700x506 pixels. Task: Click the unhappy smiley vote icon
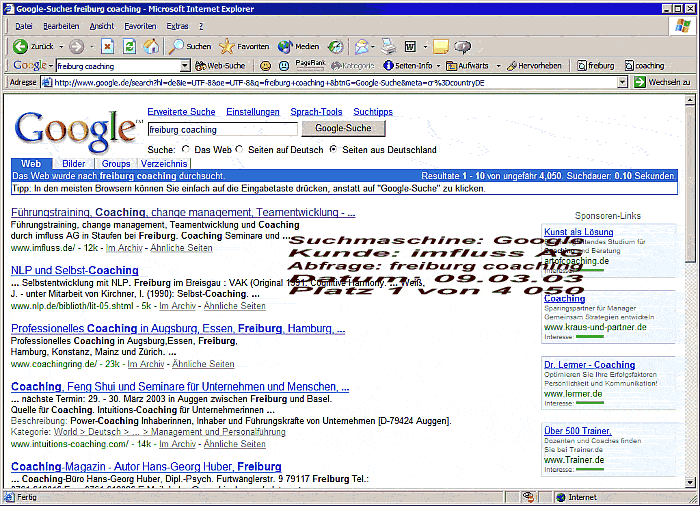(x=283, y=66)
